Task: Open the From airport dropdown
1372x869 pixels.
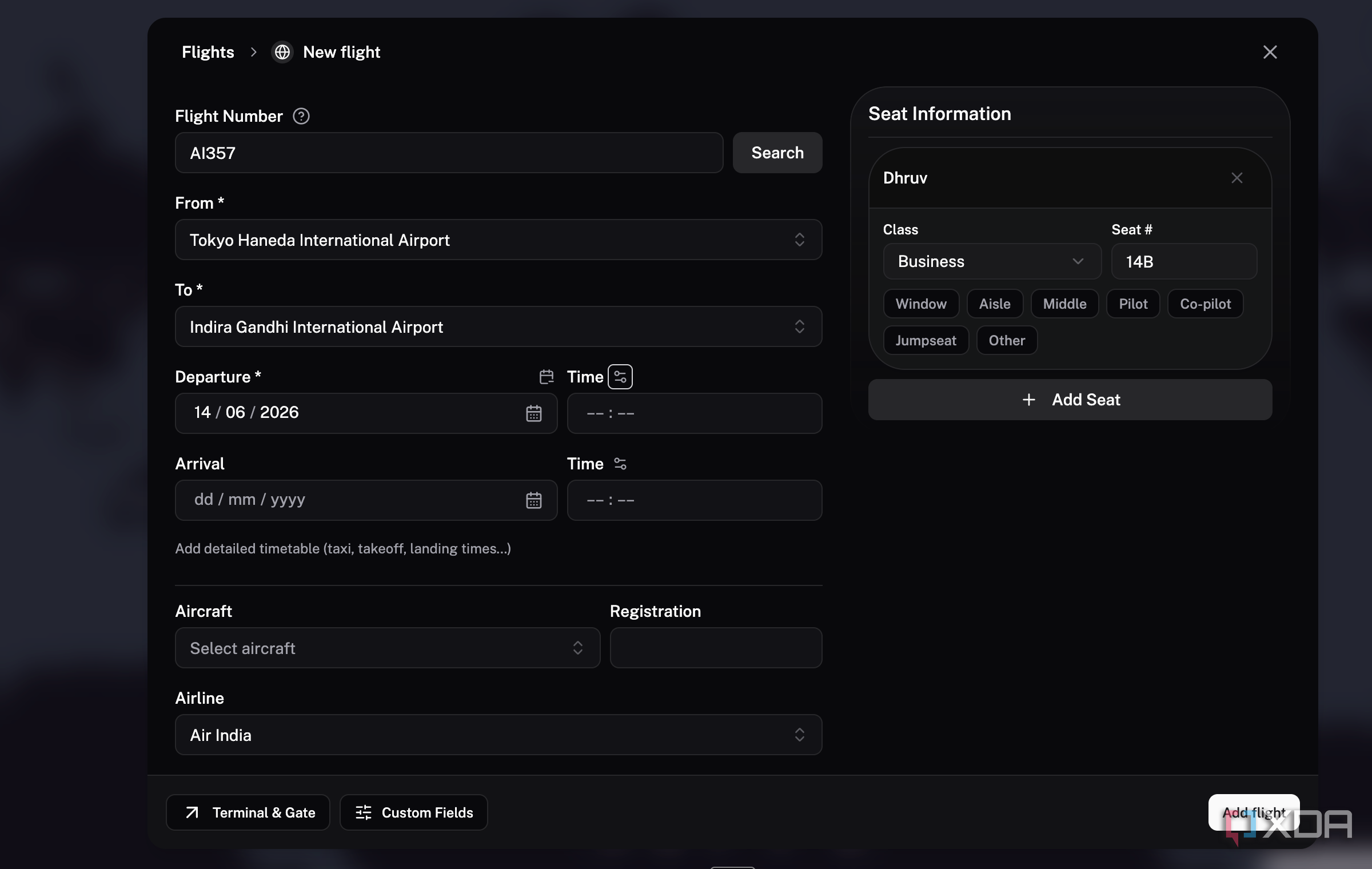Action: coord(498,240)
